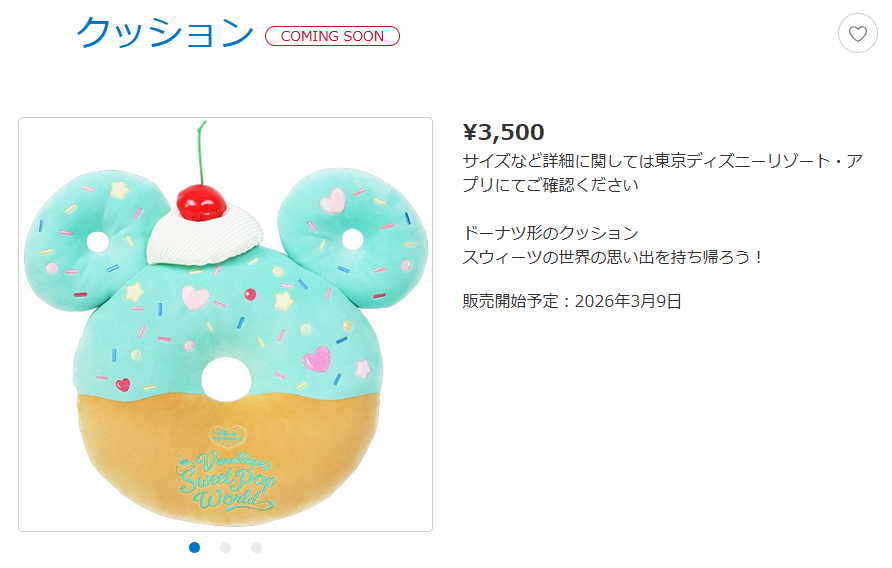The height and width of the screenshot is (568, 892).
Task: Click the small hole in the left ear
Action: click(x=98, y=242)
